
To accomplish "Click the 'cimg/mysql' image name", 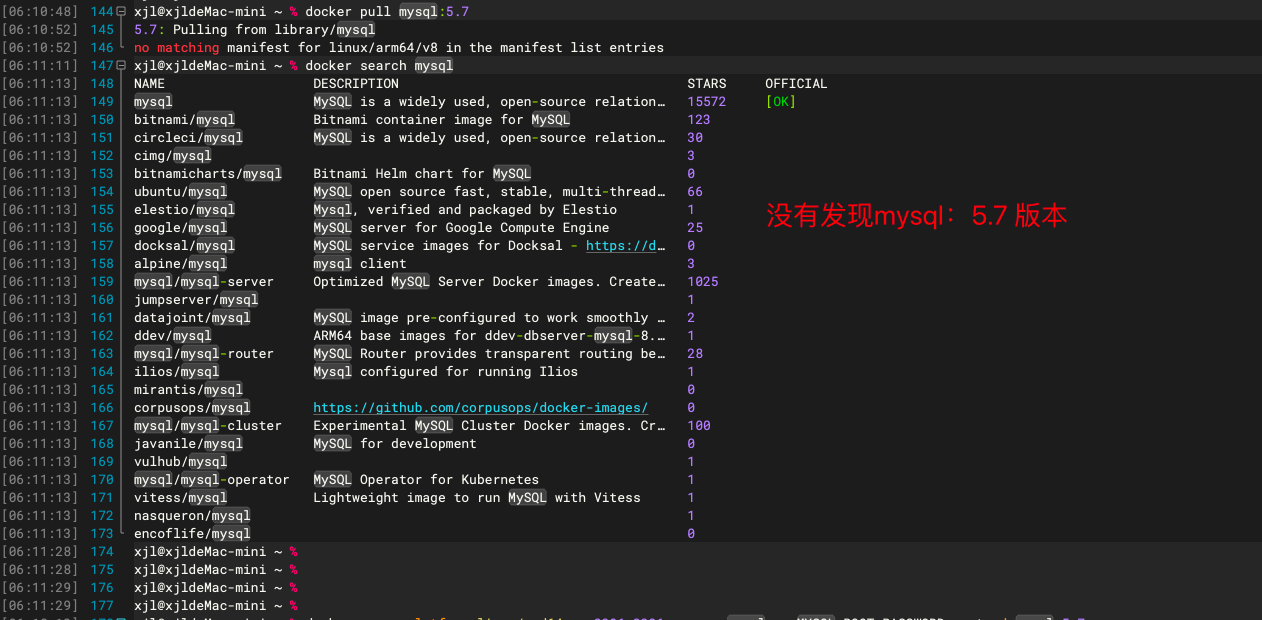I will (173, 156).
